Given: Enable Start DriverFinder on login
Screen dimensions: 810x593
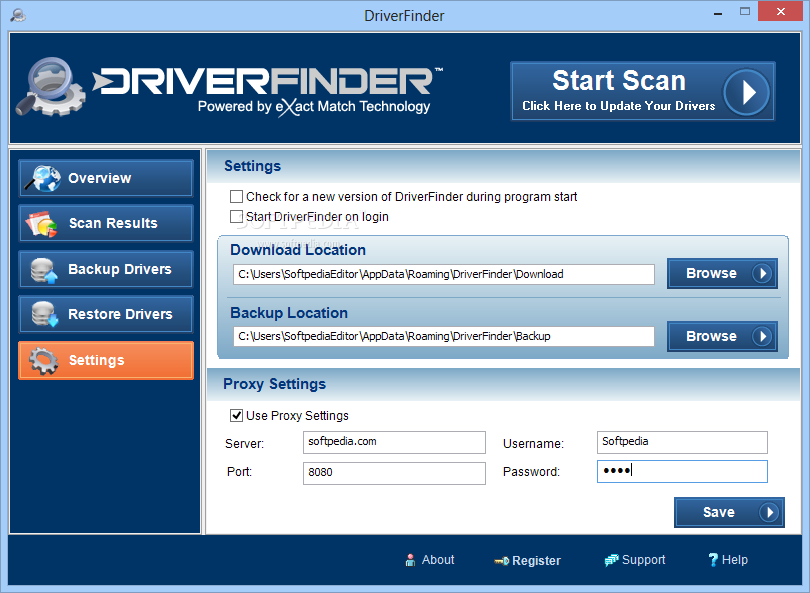Looking at the screenshot, I should 236,216.
